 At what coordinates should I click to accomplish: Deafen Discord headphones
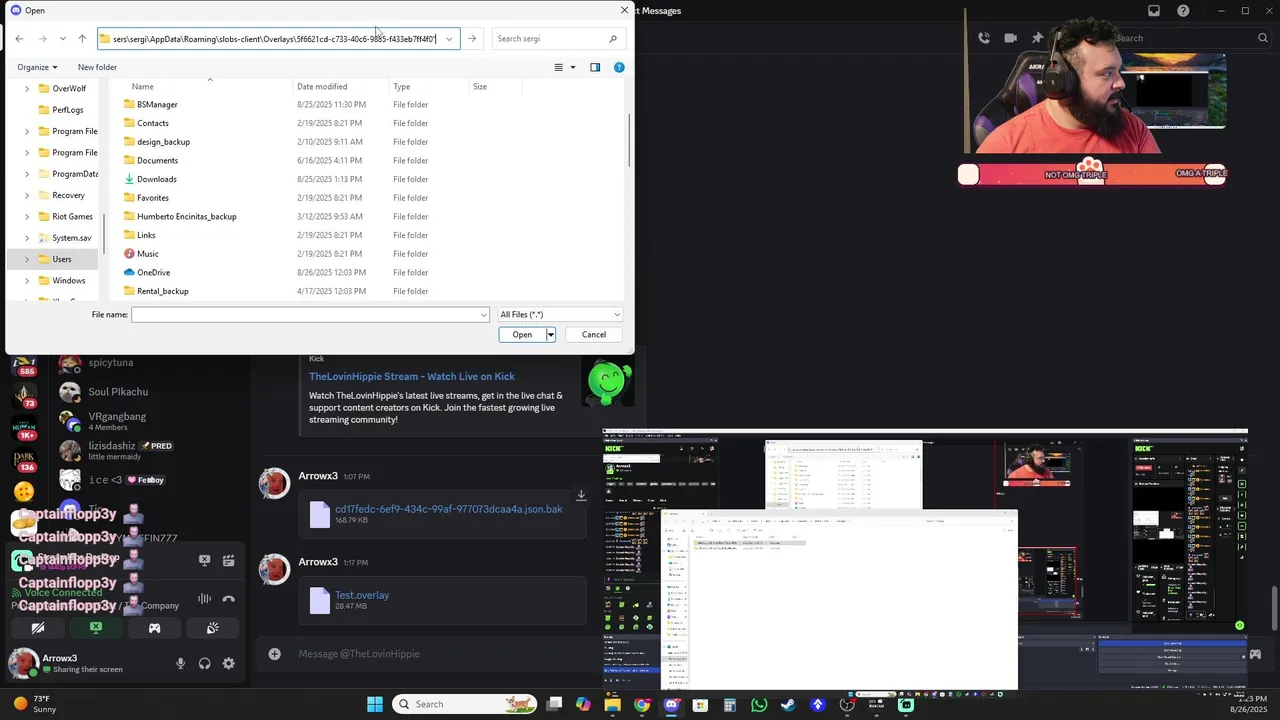pyautogui.click(x=205, y=663)
